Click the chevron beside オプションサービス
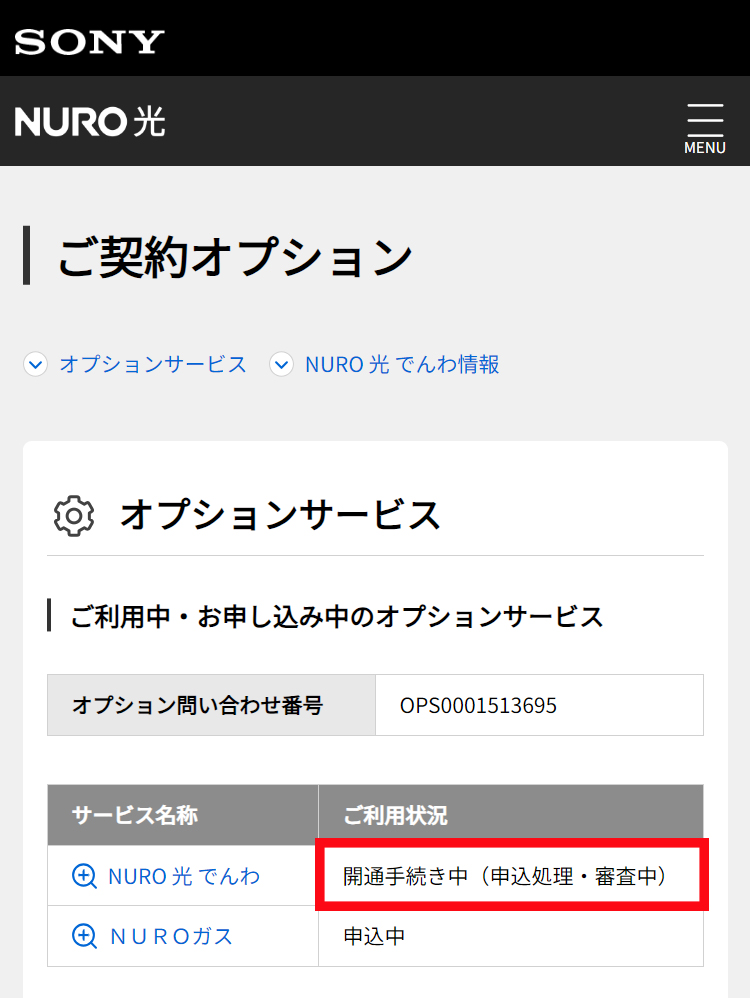750x998 pixels. pos(36,365)
